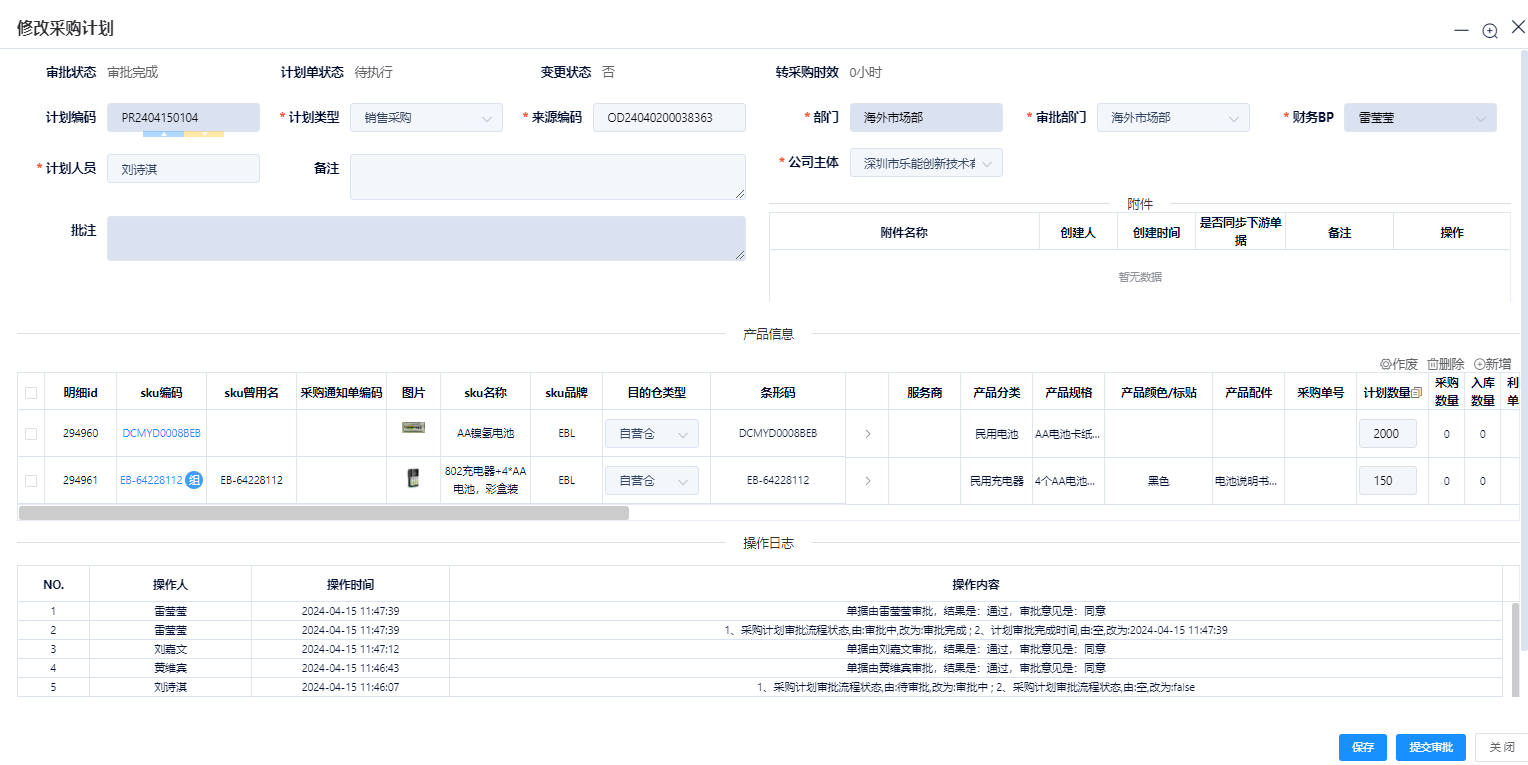Click the 保存 save button

[x=1362, y=747]
